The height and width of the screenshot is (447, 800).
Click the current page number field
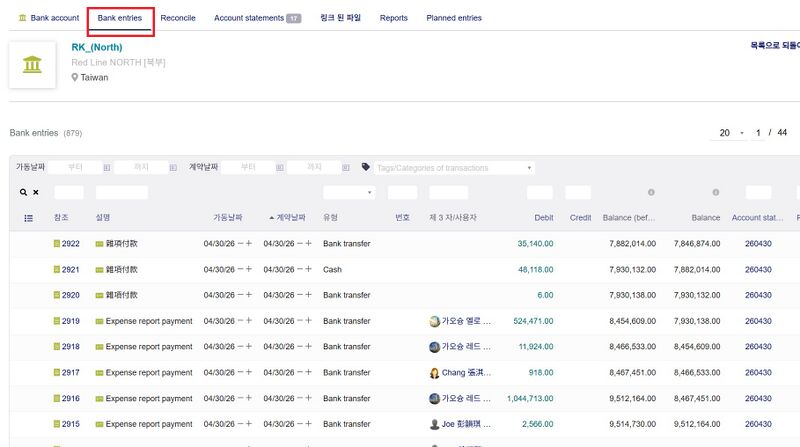click(x=758, y=133)
